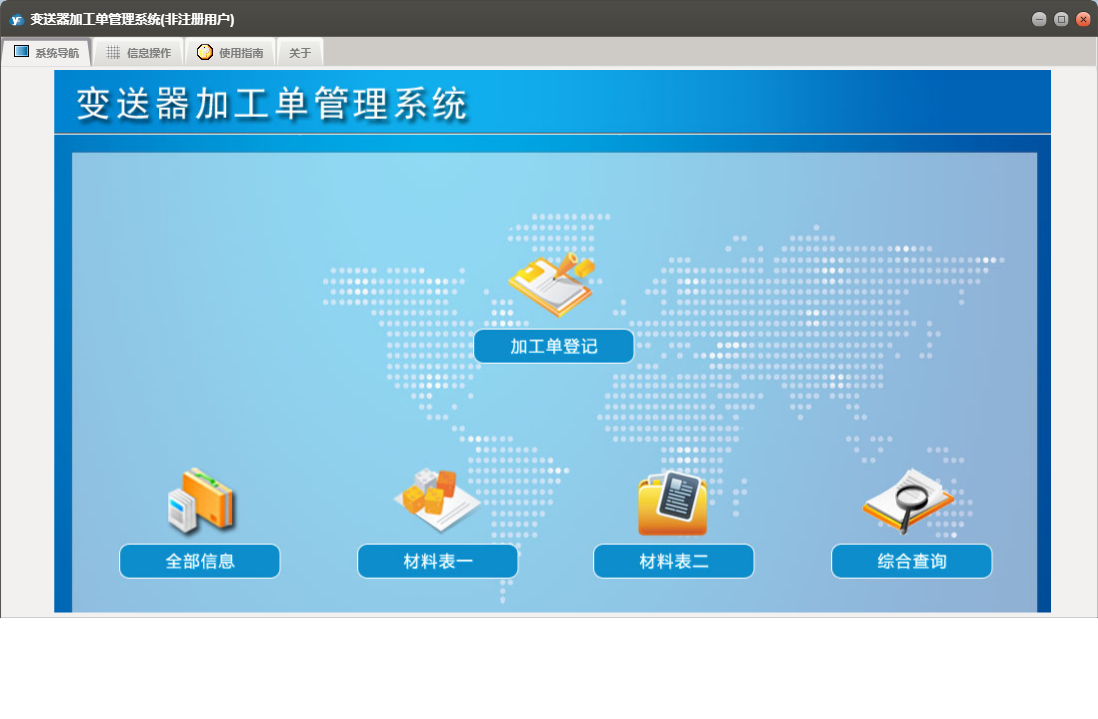Click the magnifying glass query icon
The height and width of the screenshot is (719, 1098).
click(908, 501)
